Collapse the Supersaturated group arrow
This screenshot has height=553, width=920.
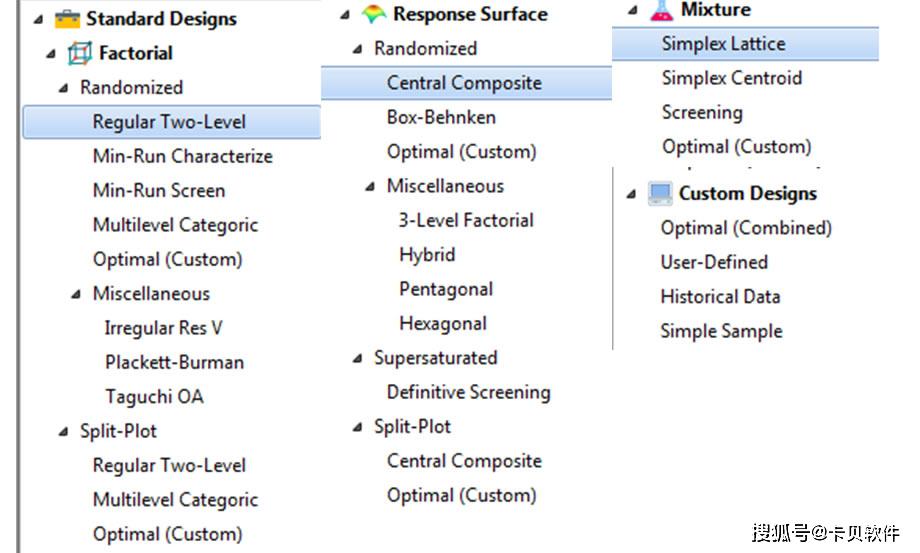tap(358, 358)
